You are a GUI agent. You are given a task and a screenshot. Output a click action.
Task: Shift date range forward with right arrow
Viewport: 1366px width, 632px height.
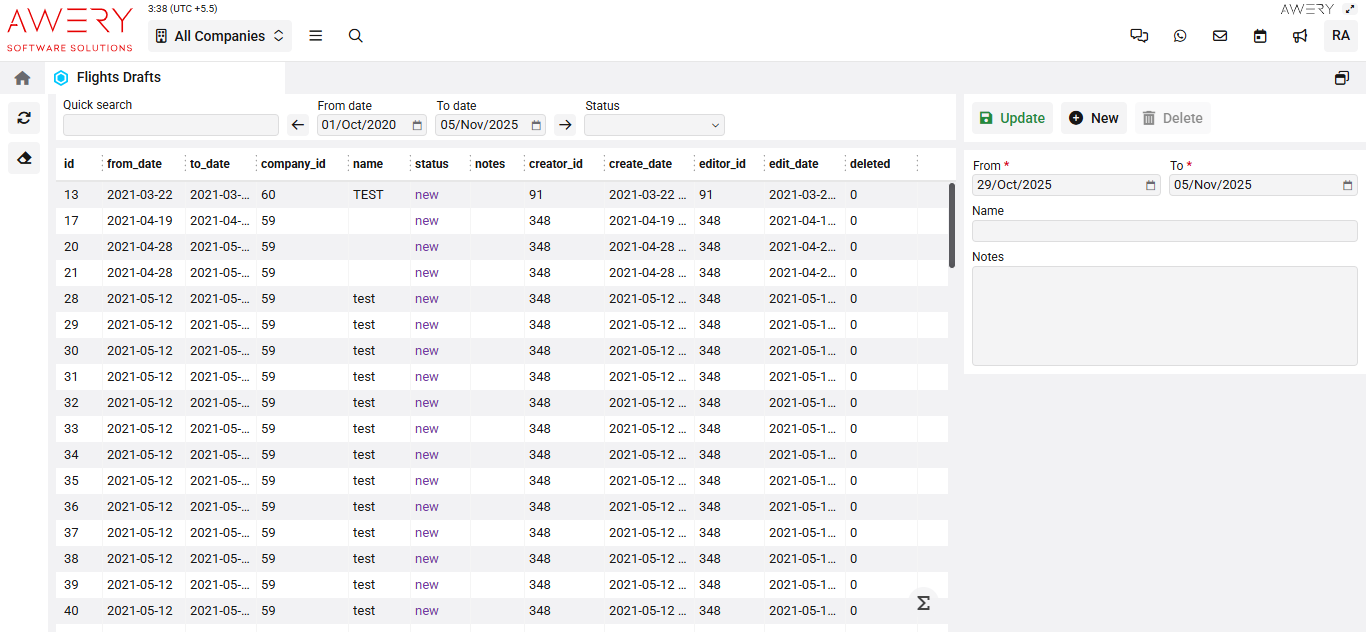(565, 125)
